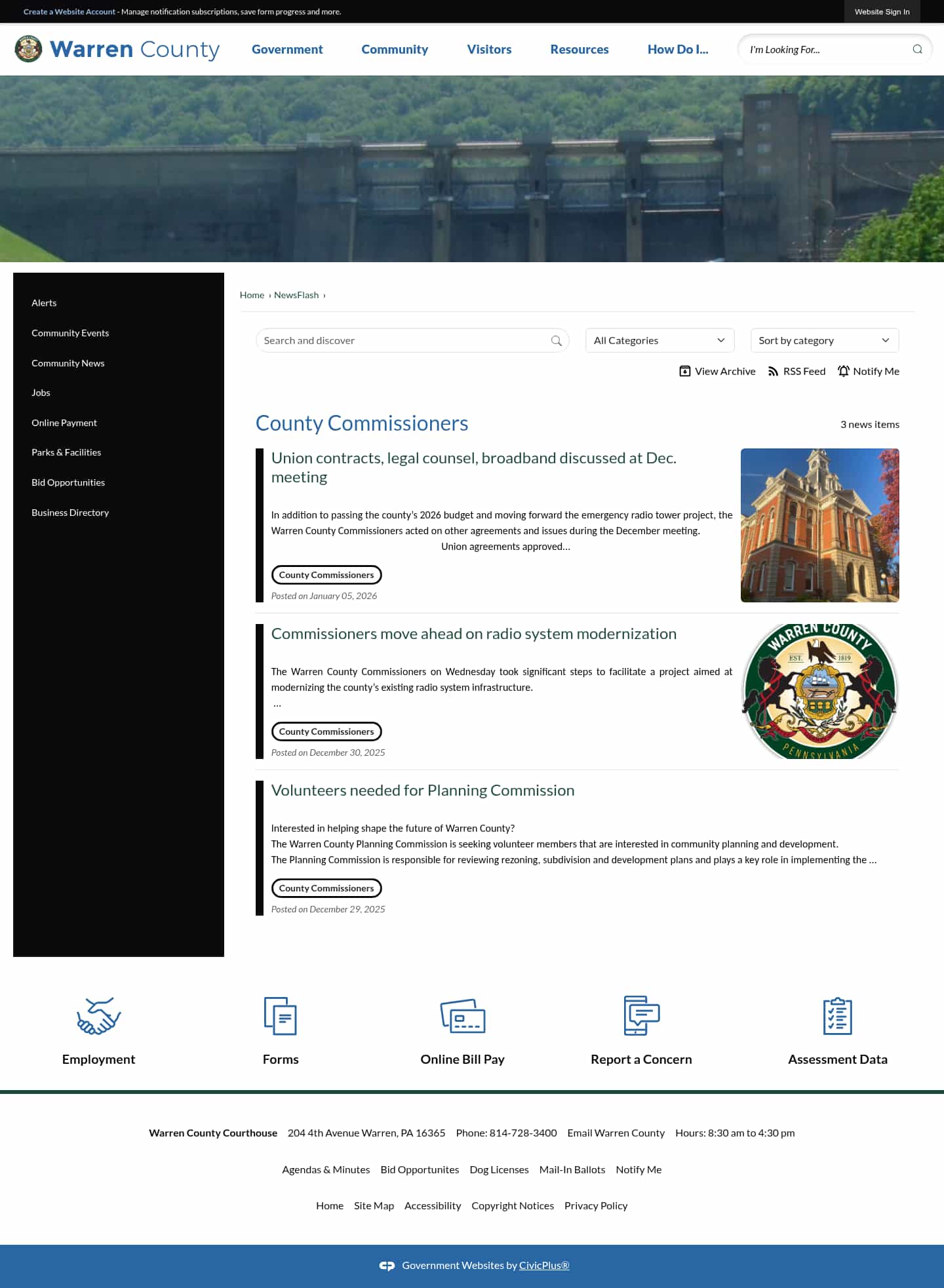Click the Dog Licenses footer link

(x=499, y=1169)
